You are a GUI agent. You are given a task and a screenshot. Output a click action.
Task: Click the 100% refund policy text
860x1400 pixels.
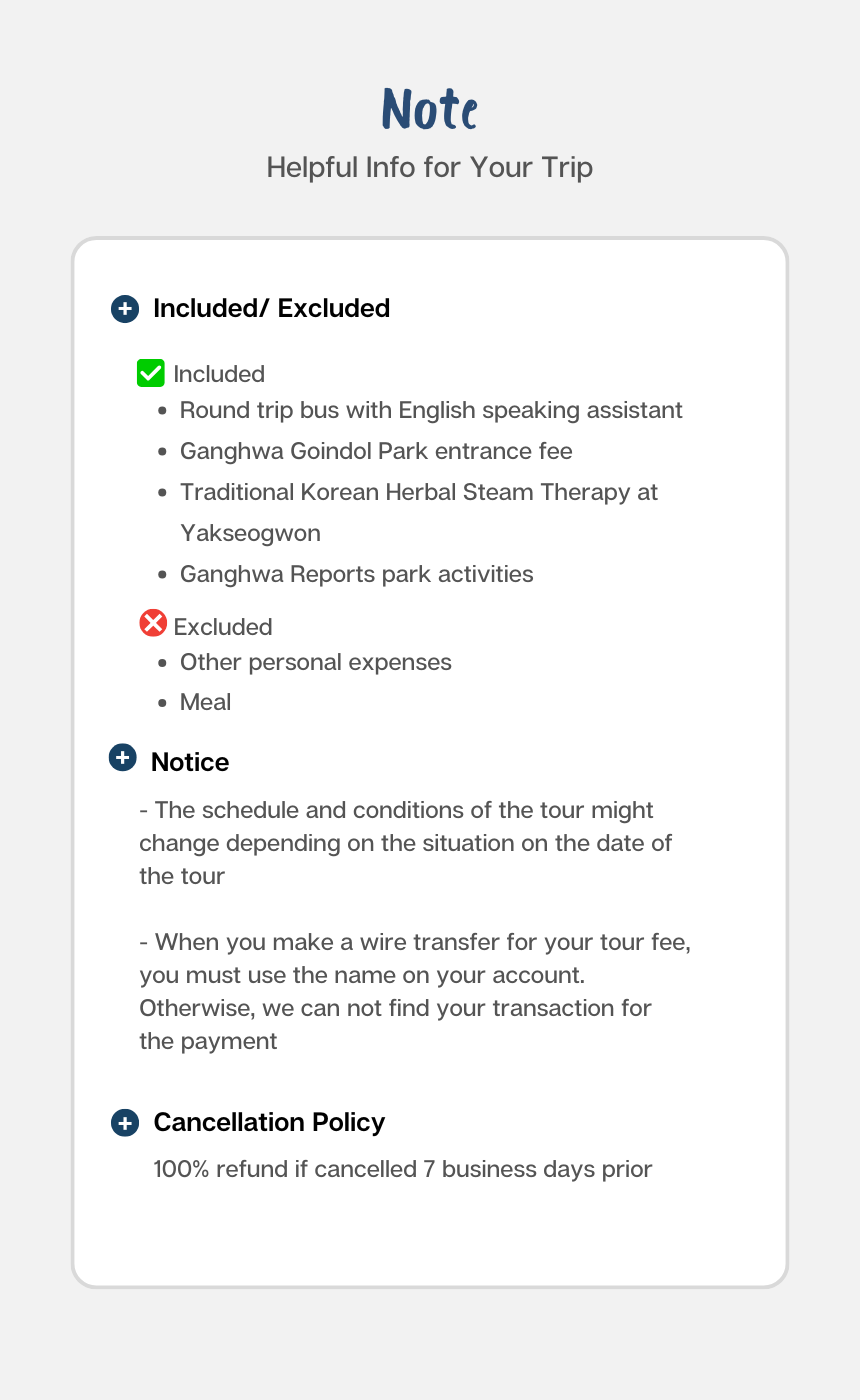coord(402,1169)
